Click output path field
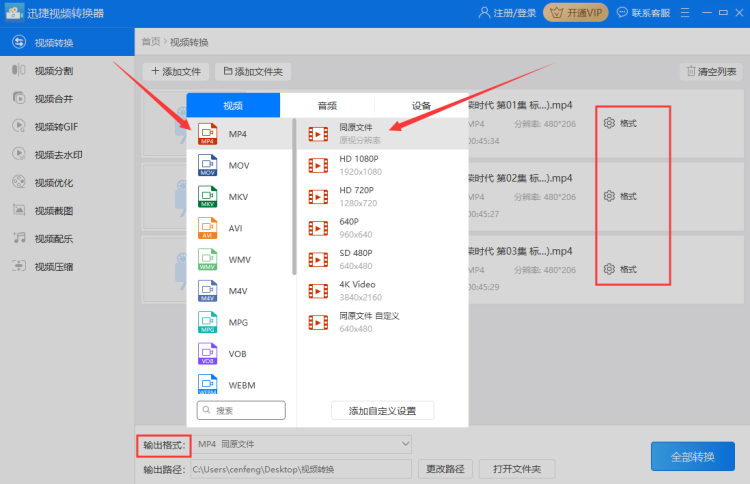 301,469
